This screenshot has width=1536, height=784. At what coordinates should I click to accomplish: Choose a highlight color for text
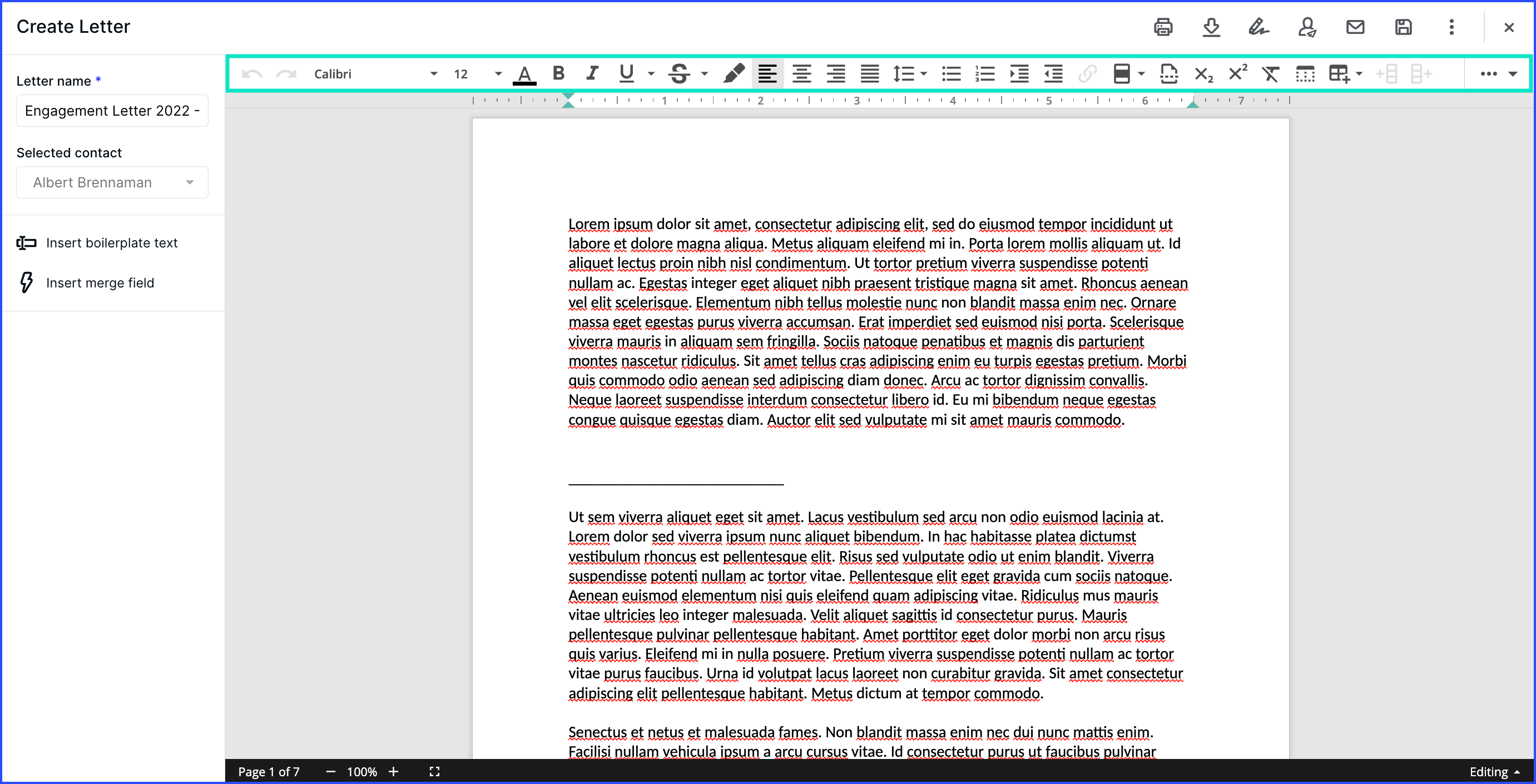(x=734, y=73)
